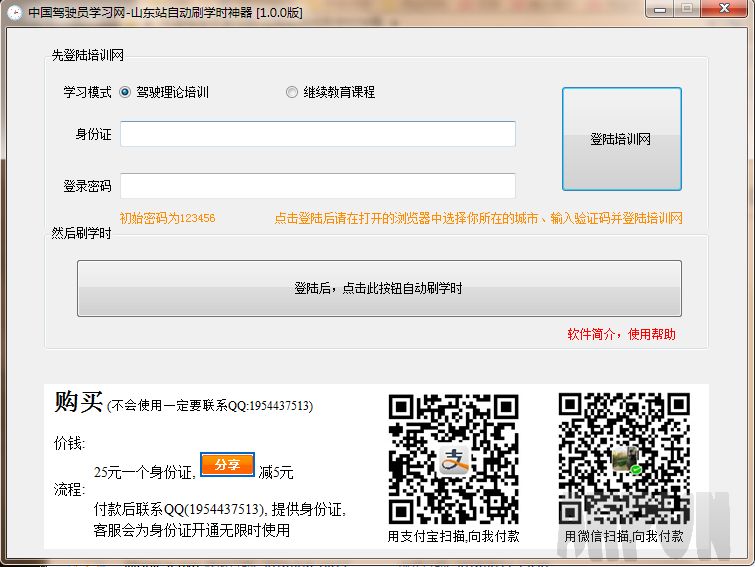The image size is (755, 567).
Task: Click the 登陆培训网 button
Action: click(x=622, y=139)
